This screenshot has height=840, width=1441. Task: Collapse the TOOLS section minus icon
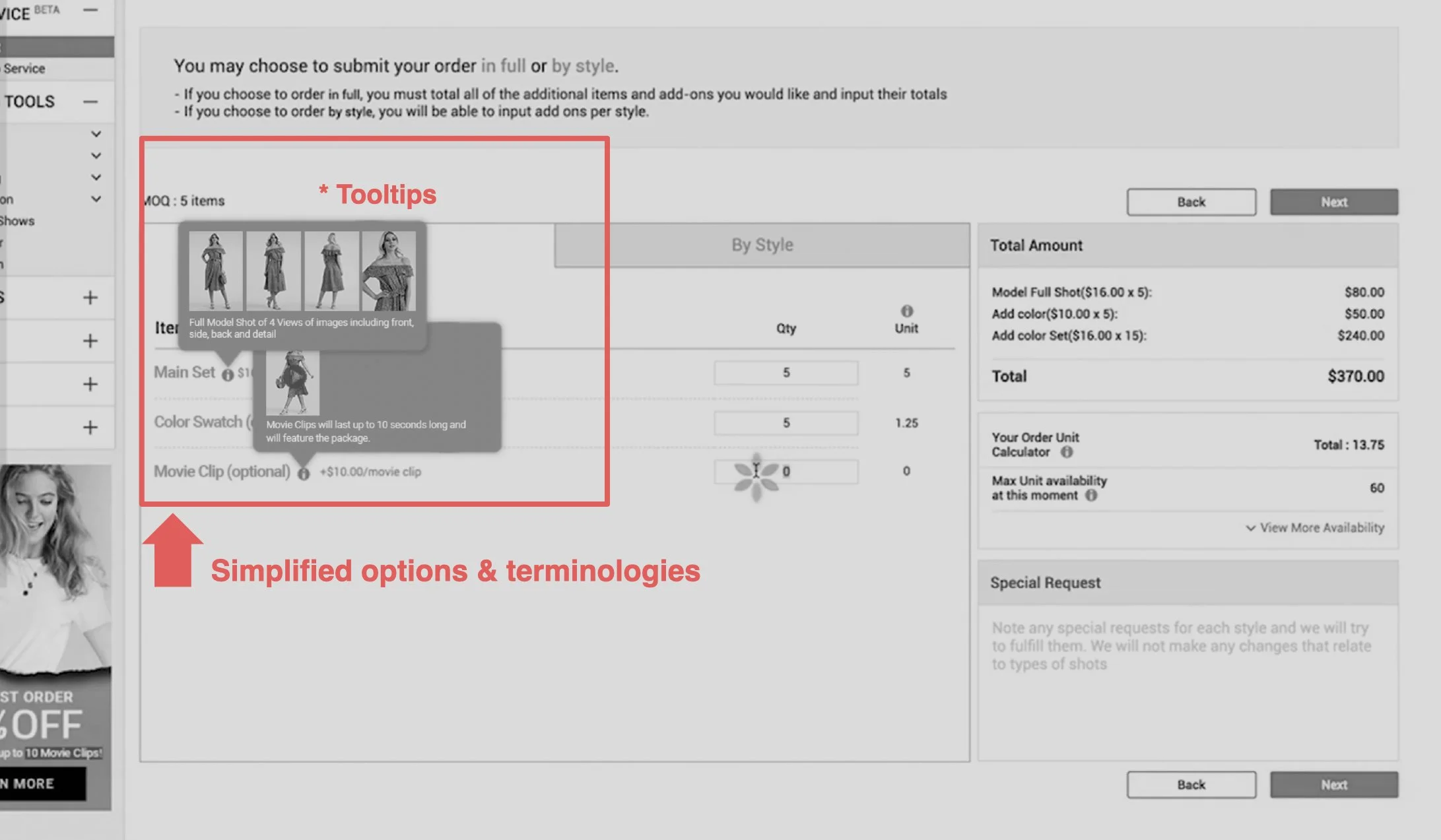click(90, 102)
